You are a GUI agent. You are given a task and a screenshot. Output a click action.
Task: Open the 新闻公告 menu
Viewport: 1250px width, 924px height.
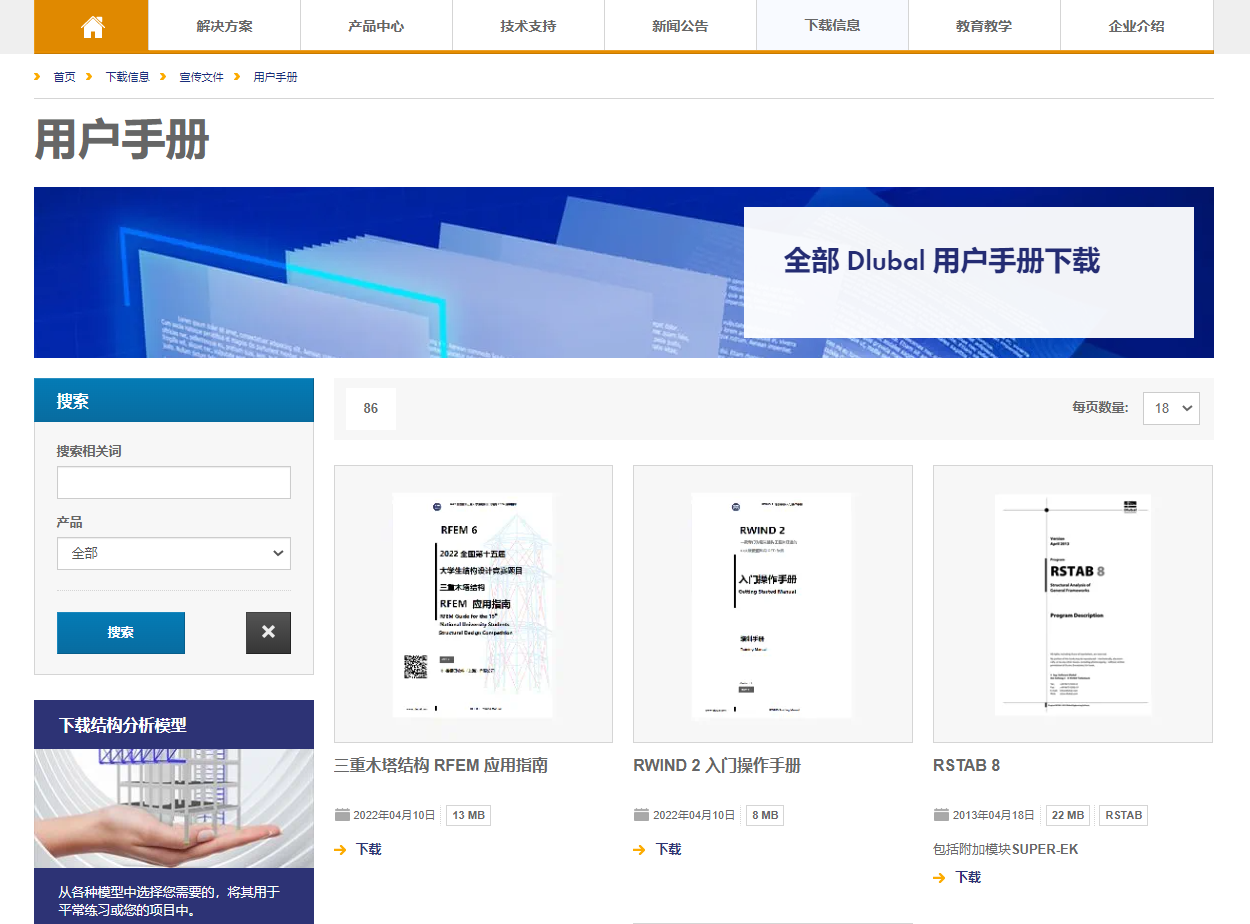click(x=680, y=26)
